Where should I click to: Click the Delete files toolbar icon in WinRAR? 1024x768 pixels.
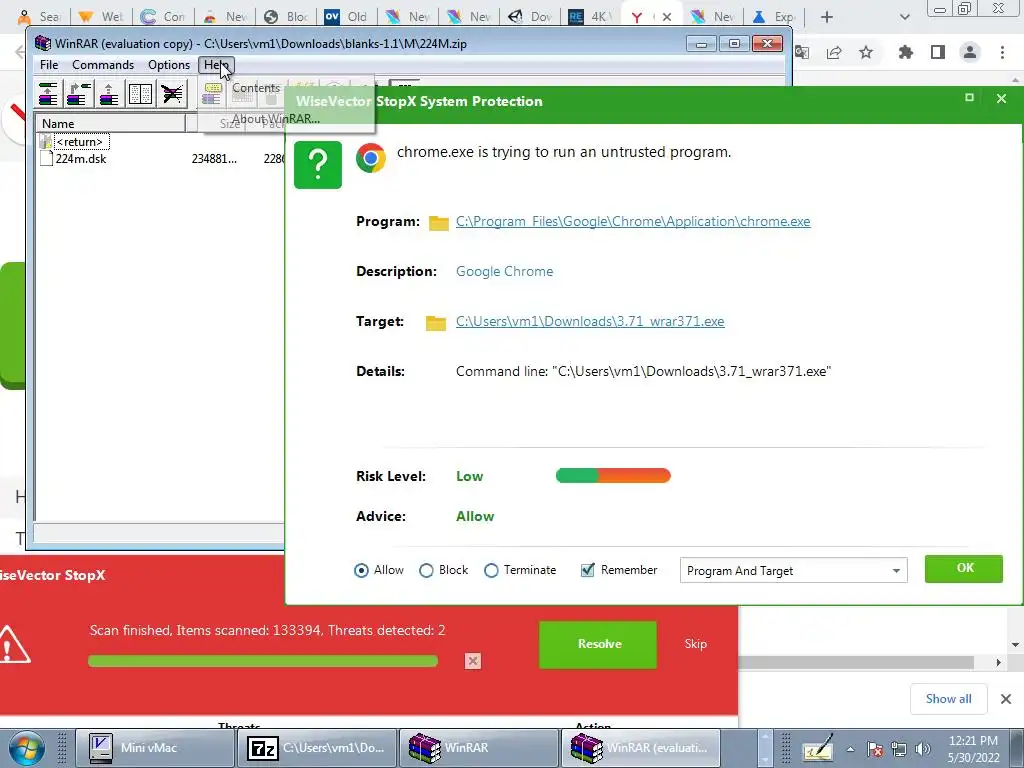coord(172,93)
